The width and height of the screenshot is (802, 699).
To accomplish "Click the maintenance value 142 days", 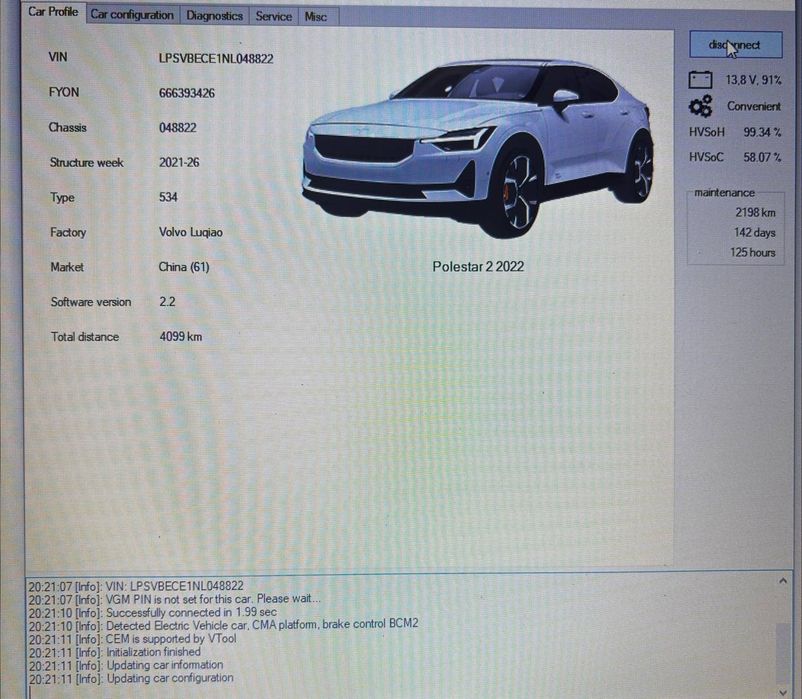I will [x=755, y=233].
